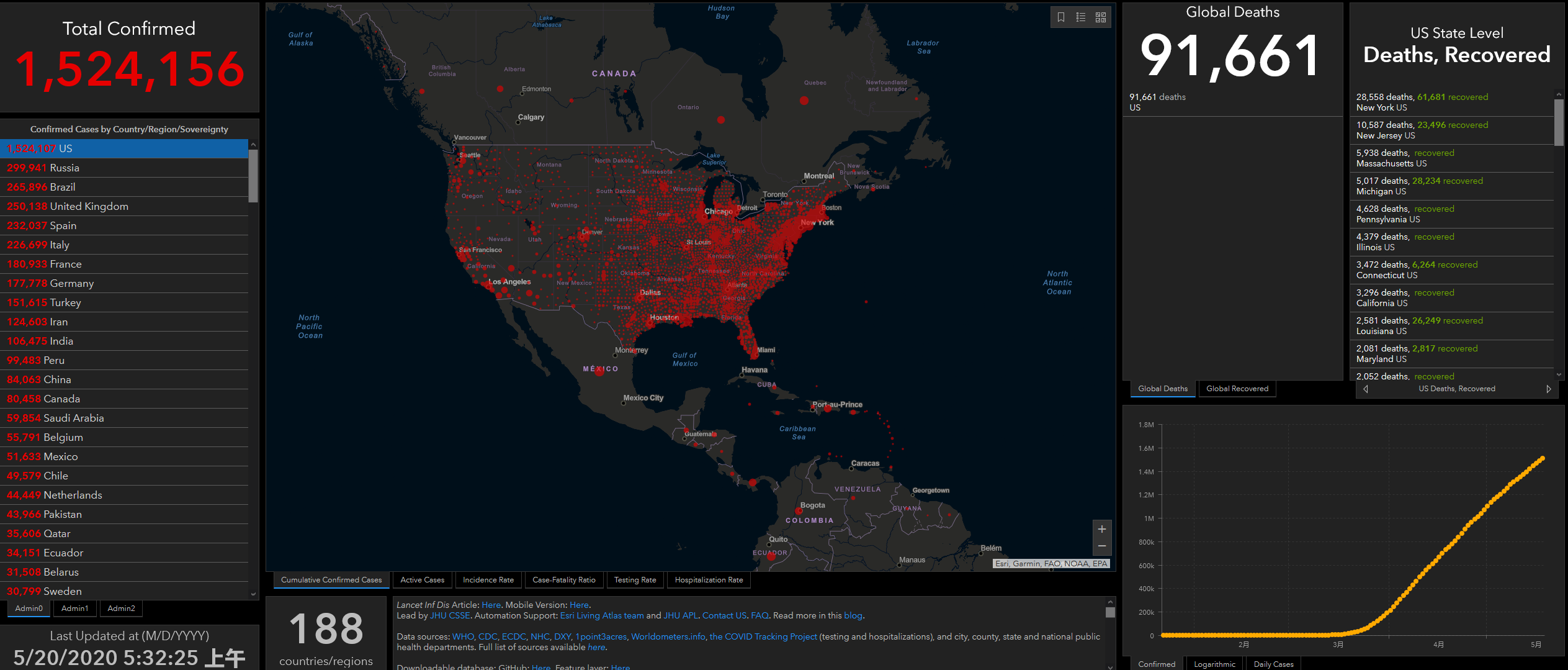Select the Michigan US deaths row
The image size is (1568, 670).
[x=1452, y=186]
